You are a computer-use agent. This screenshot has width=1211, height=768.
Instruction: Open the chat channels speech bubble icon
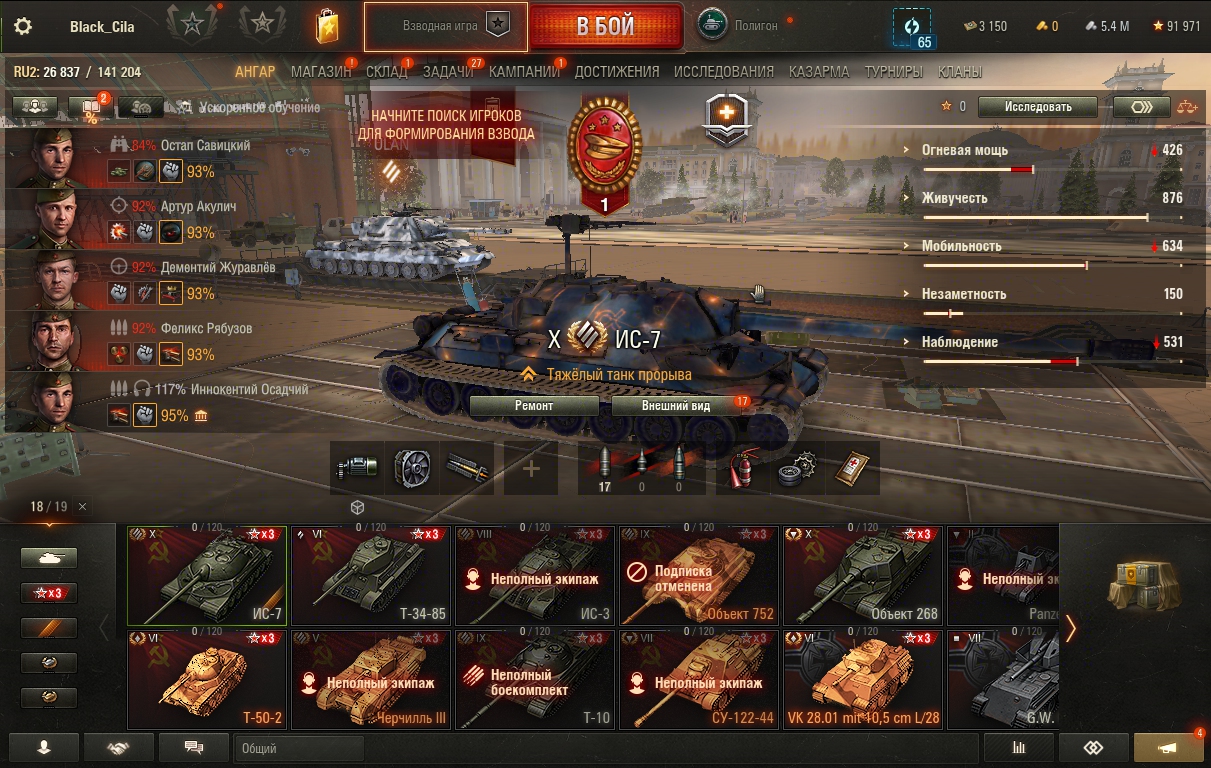[195, 747]
